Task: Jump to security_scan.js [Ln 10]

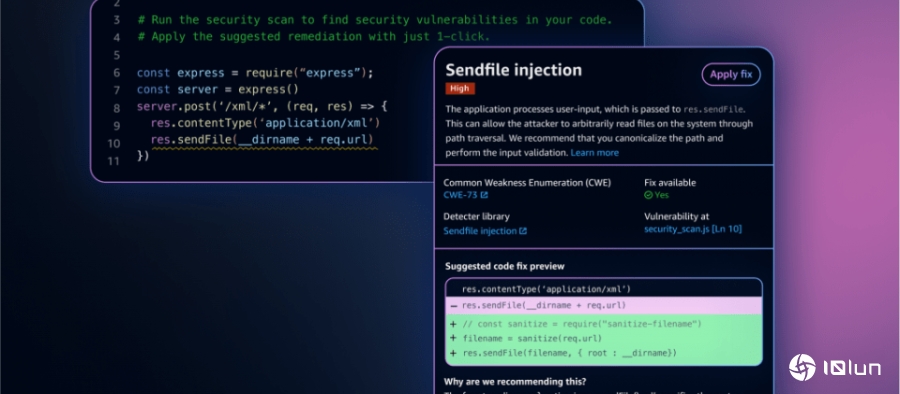Action: (x=693, y=229)
